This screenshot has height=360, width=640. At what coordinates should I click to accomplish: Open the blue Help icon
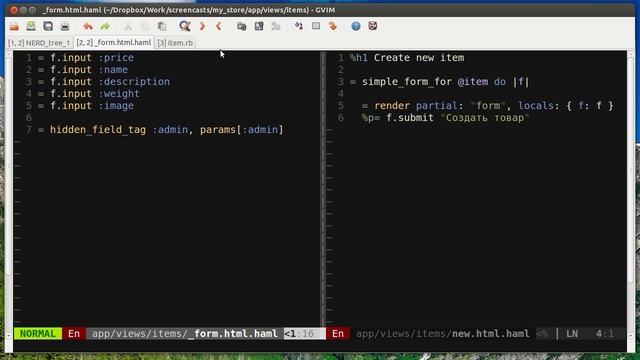[x=356, y=27]
